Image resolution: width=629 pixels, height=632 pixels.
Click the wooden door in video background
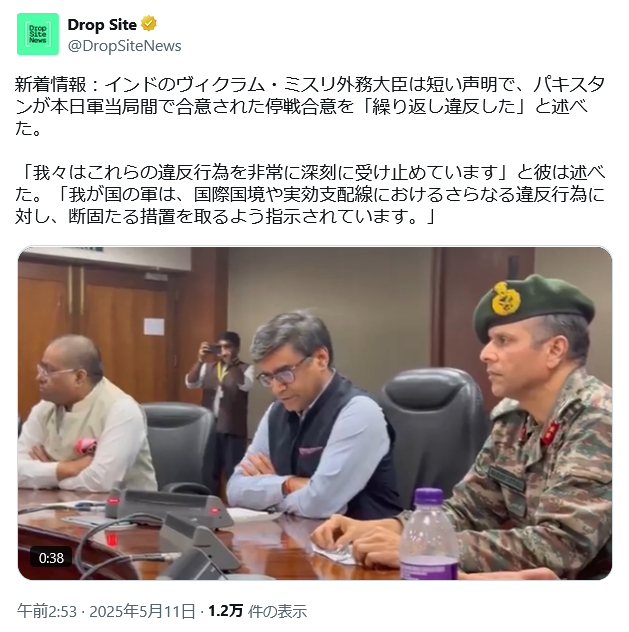95,339
